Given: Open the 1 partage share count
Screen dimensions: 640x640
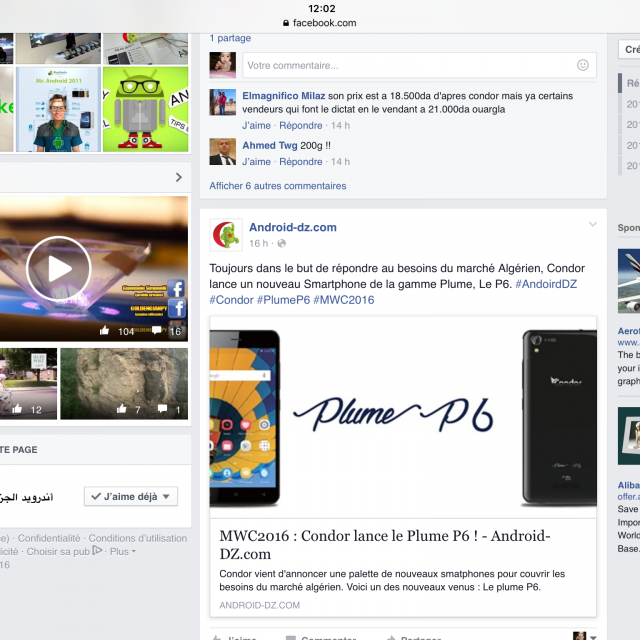Looking at the screenshot, I should 230,38.
